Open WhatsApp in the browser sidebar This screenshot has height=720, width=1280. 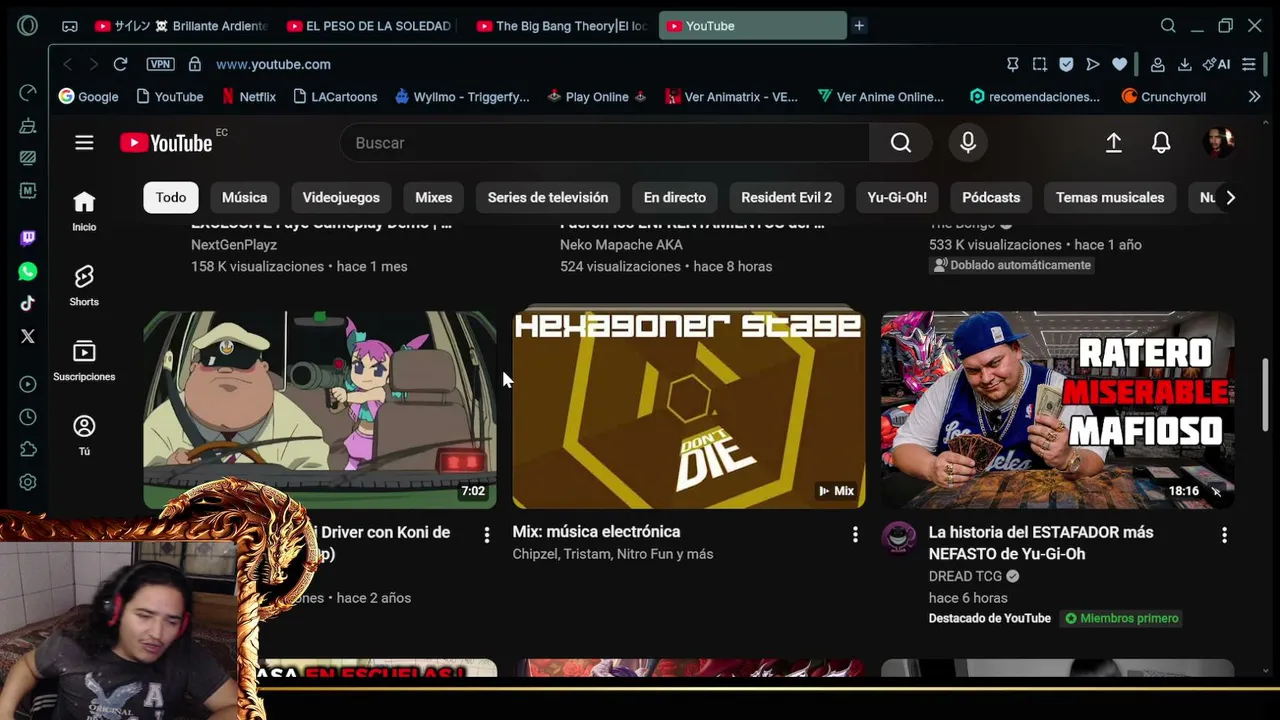28,271
